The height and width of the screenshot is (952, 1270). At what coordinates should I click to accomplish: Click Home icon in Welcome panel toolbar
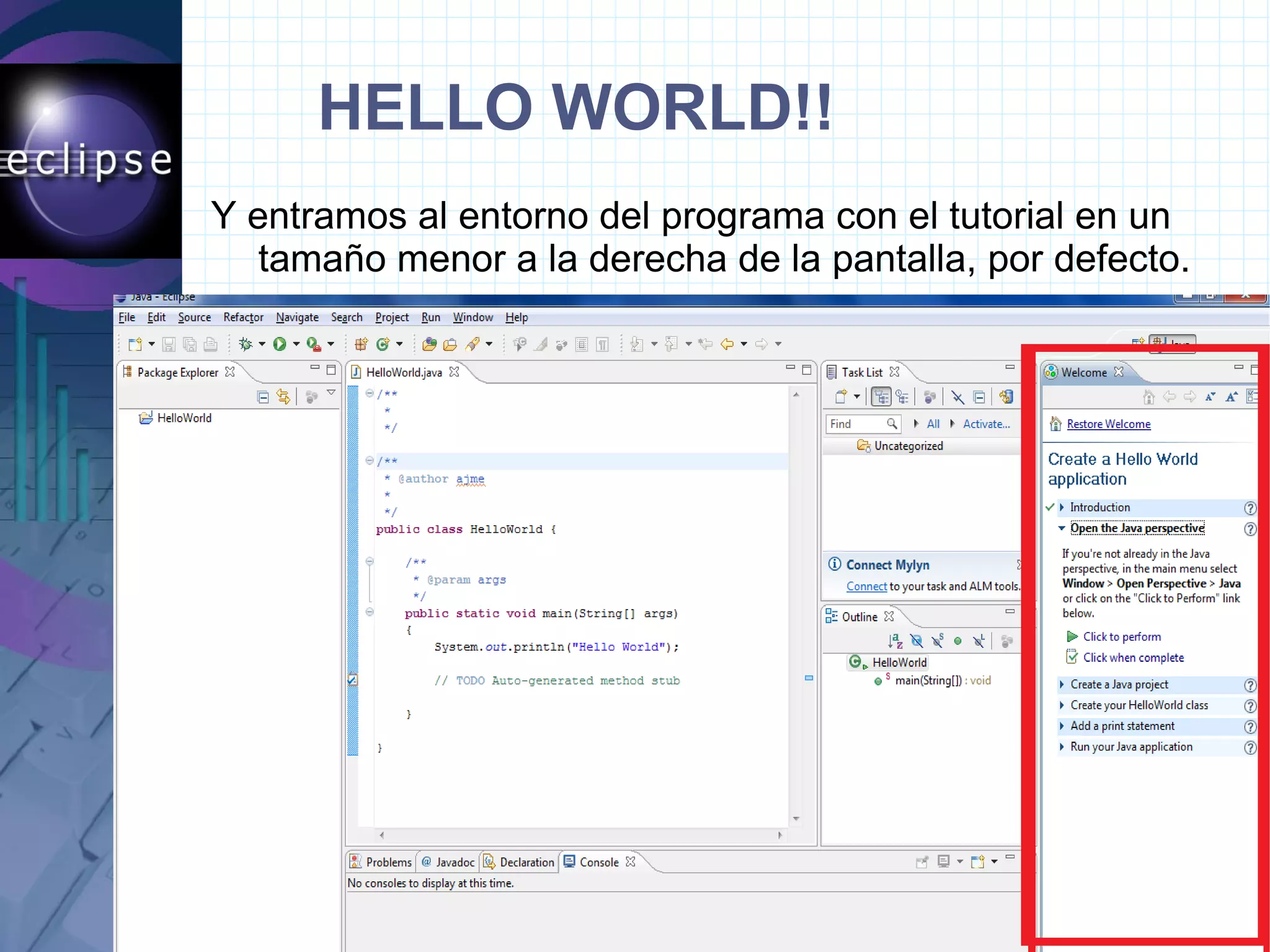1148,397
